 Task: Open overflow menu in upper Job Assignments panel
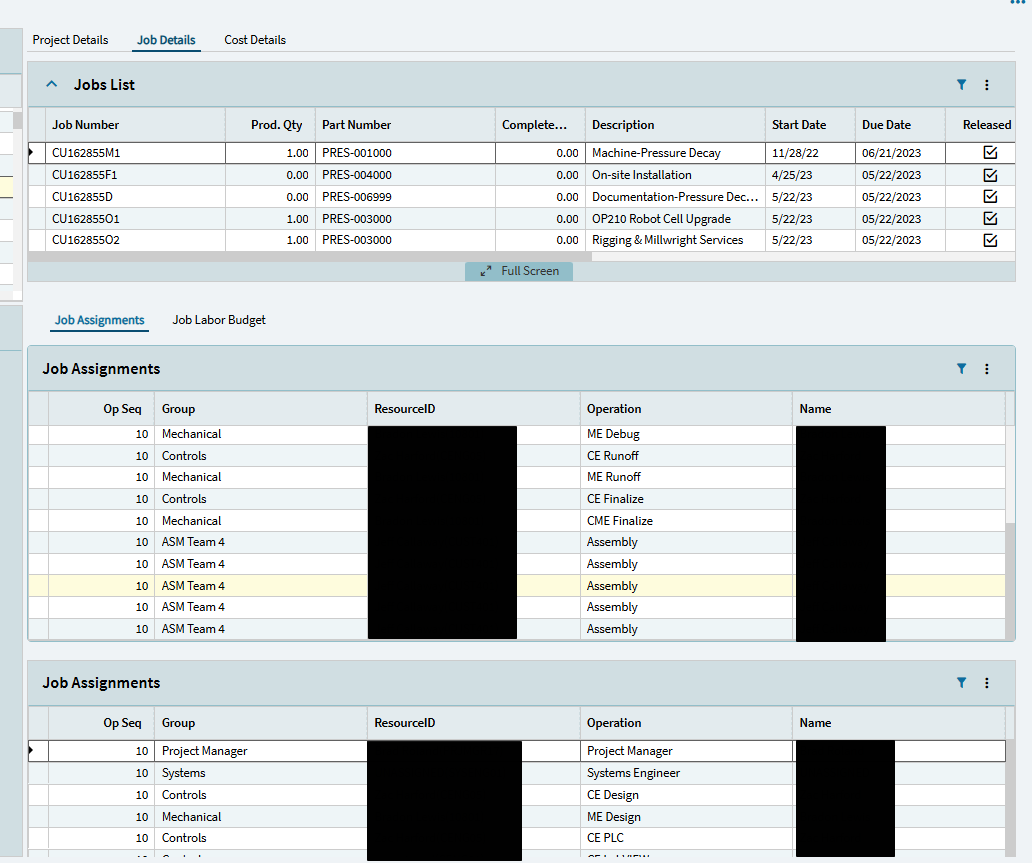pos(987,369)
